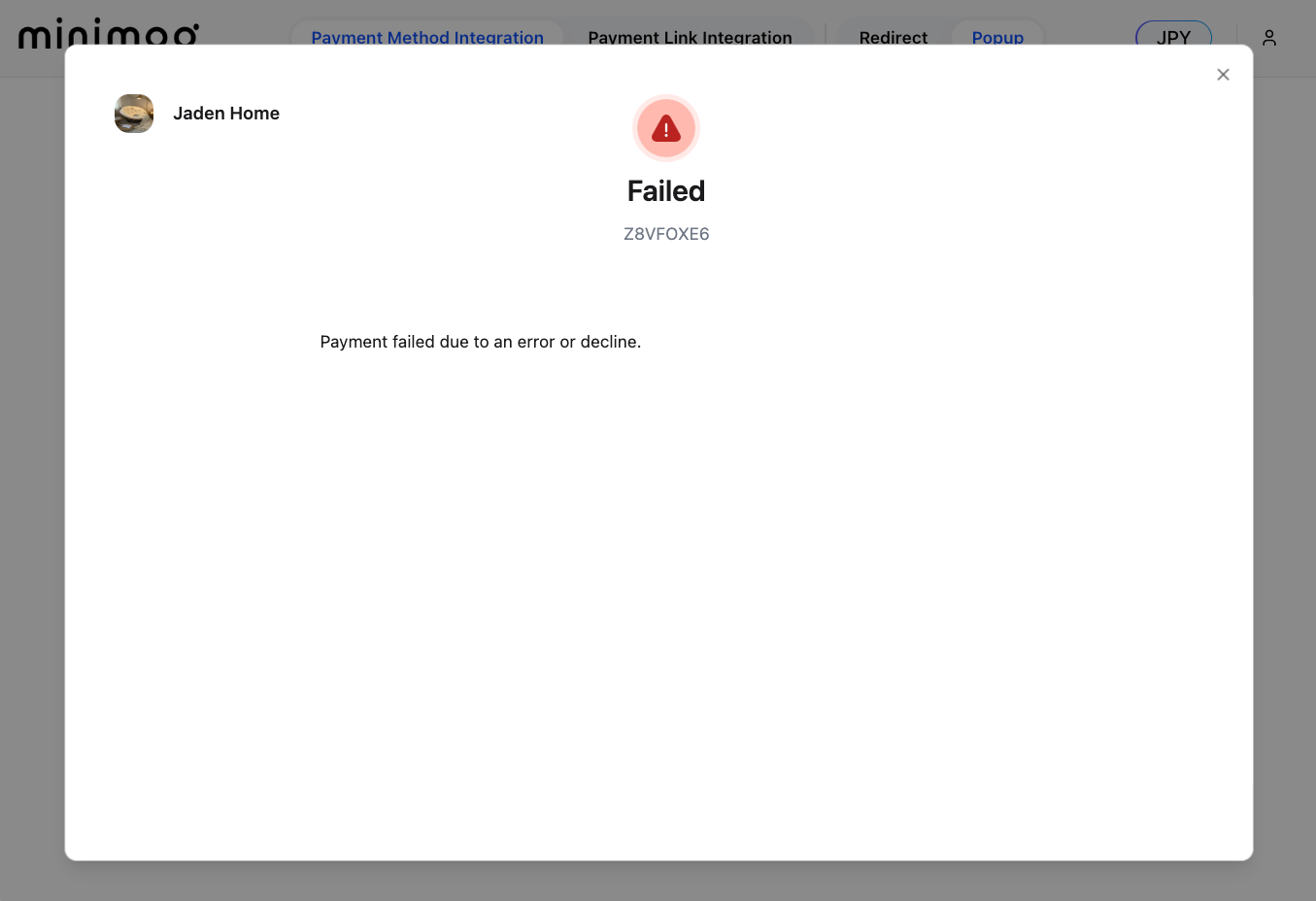Click the Jaden Home merchant name
Image resolution: width=1316 pixels, height=901 pixels.
point(226,114)
